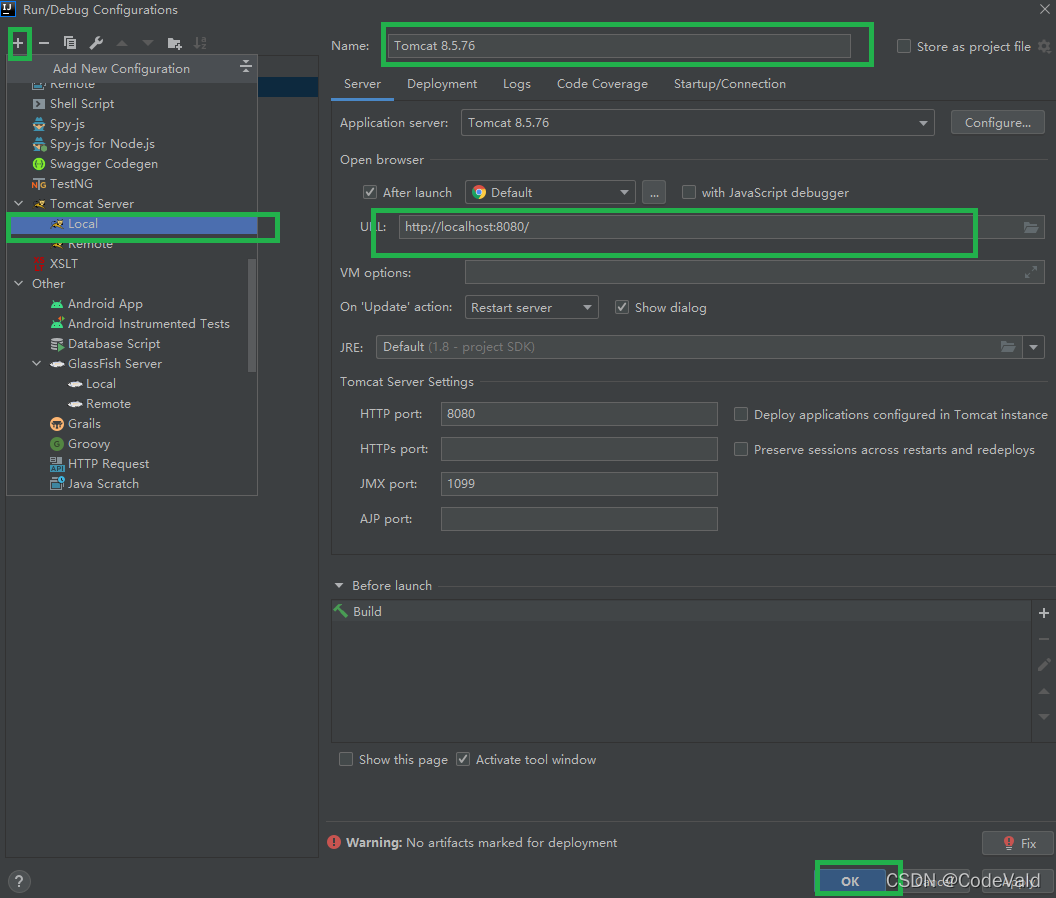Enable Deploy applications configured in Tomcat instance

[x=740, y=414]
